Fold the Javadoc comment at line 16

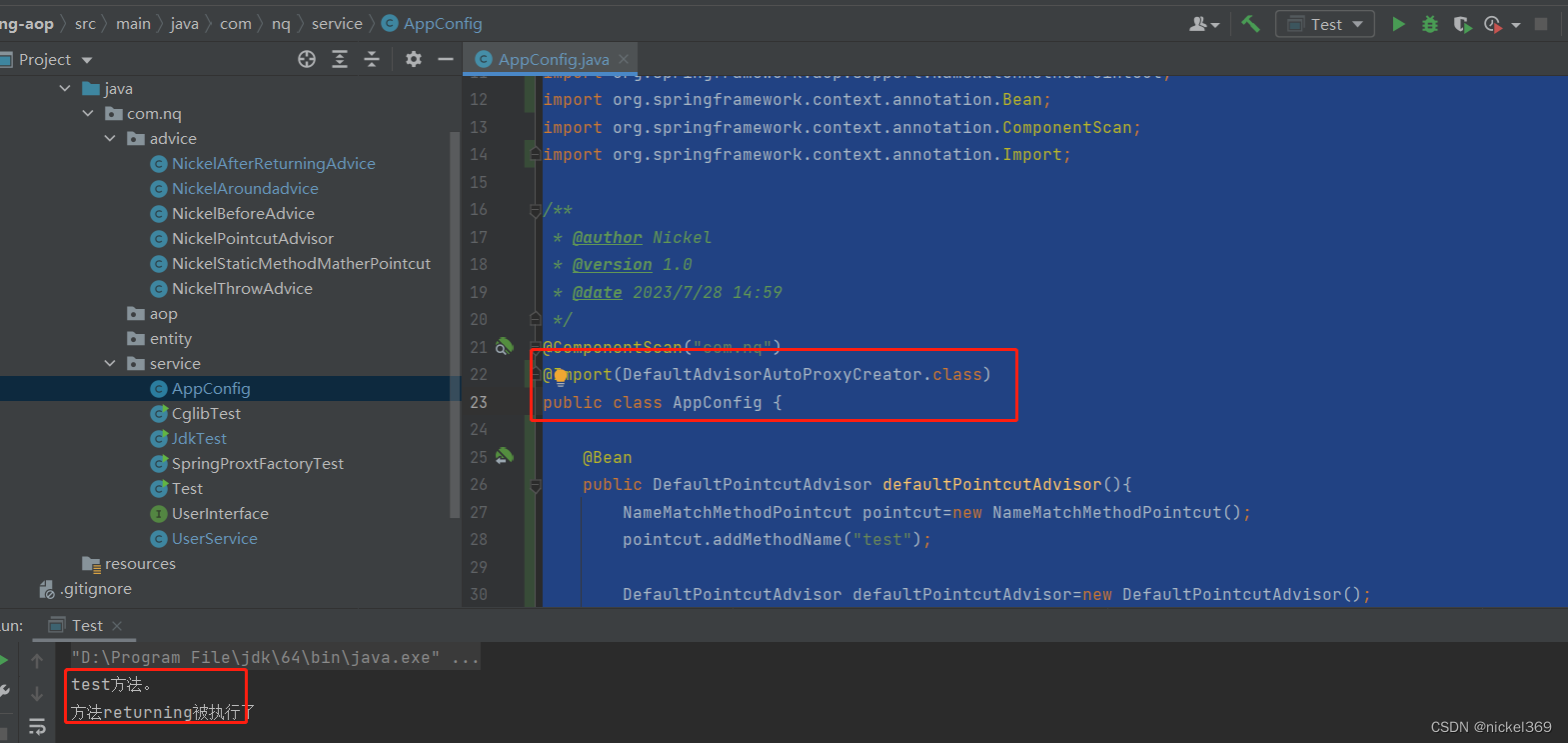click(x=536, y=210)
